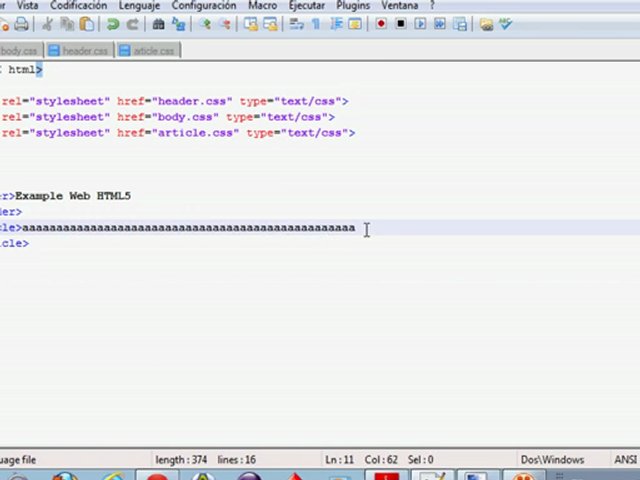Click the Dos\Windows line ending indicator

click(x=552, y=460)
